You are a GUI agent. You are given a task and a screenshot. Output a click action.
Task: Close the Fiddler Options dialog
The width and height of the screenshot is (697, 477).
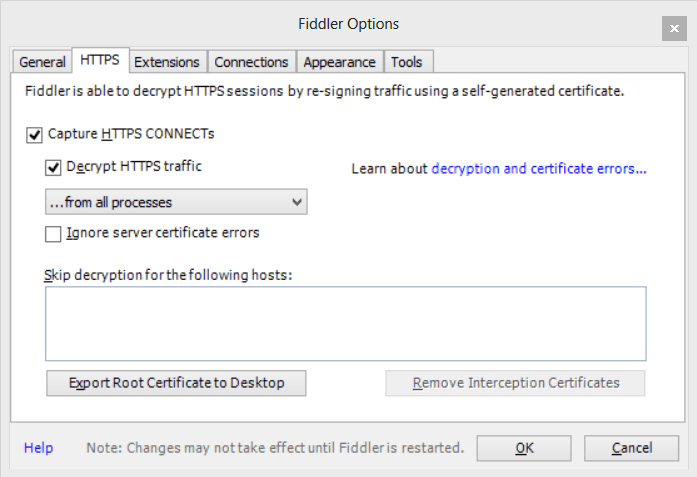(674, 30)
